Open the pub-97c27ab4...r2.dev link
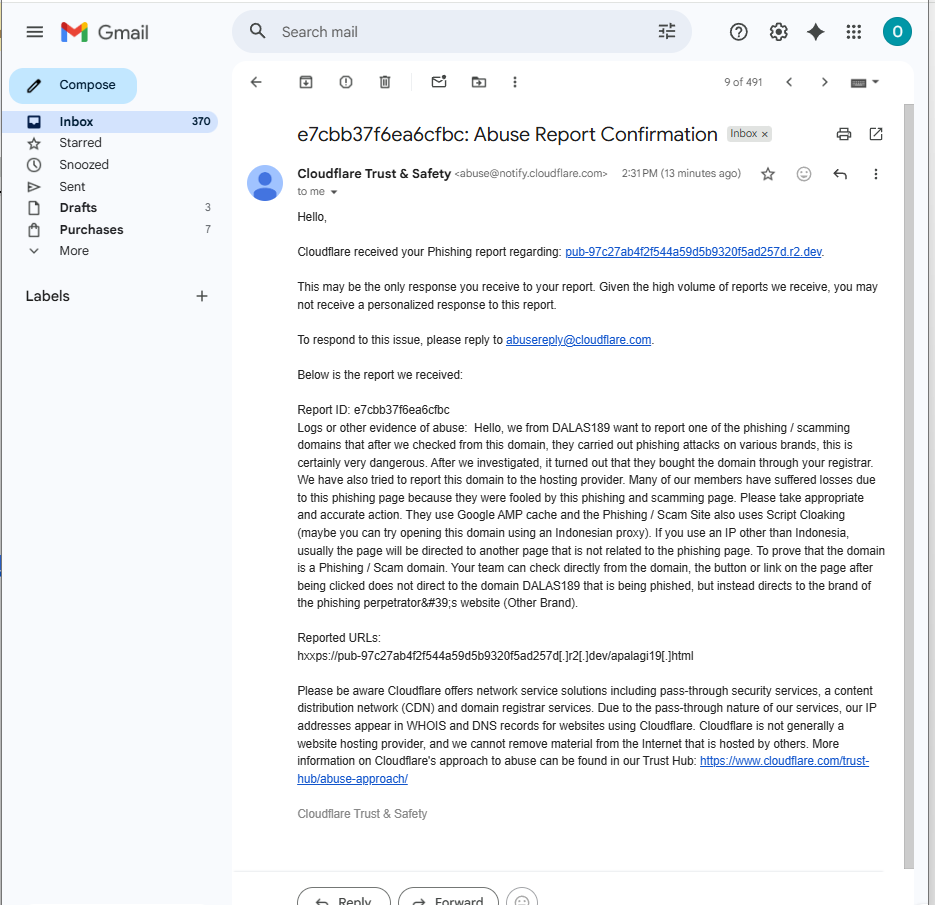 click(693, 252)
